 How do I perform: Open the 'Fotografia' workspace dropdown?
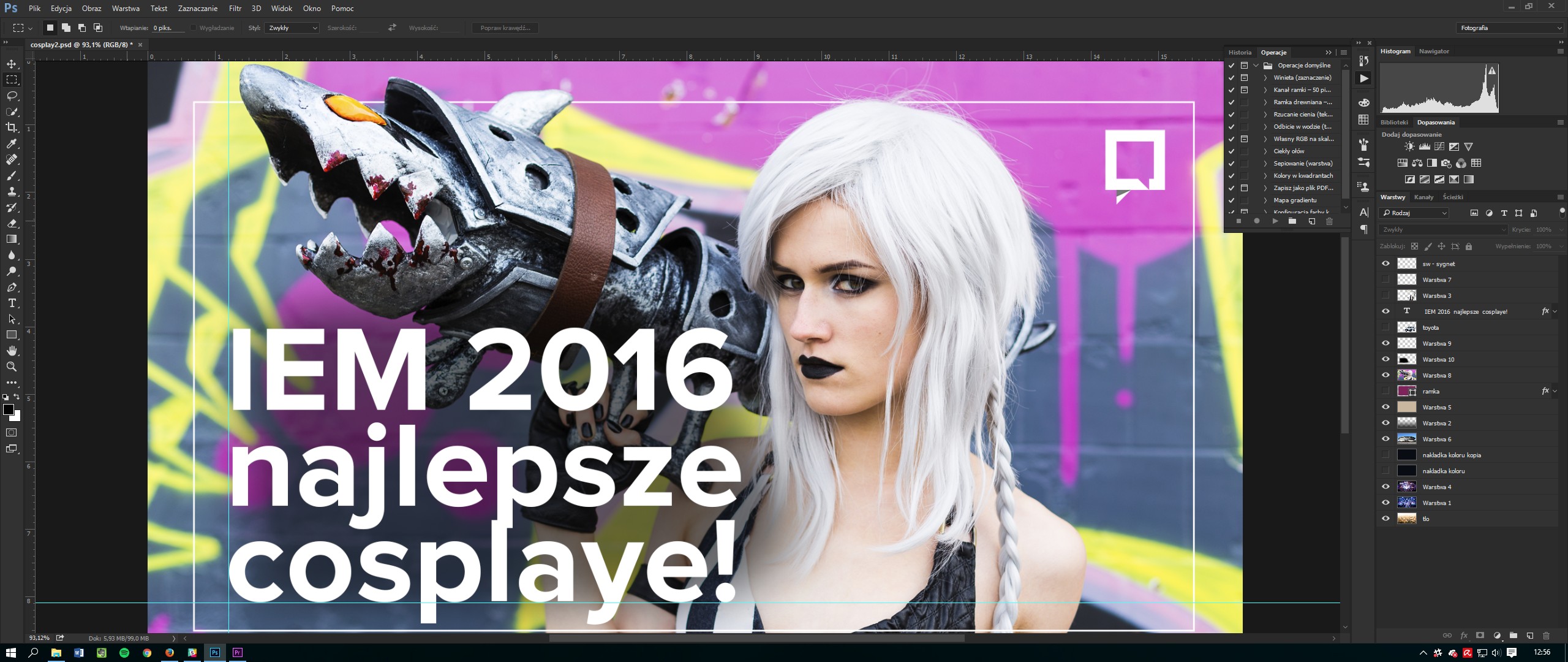coord(1510,28)
